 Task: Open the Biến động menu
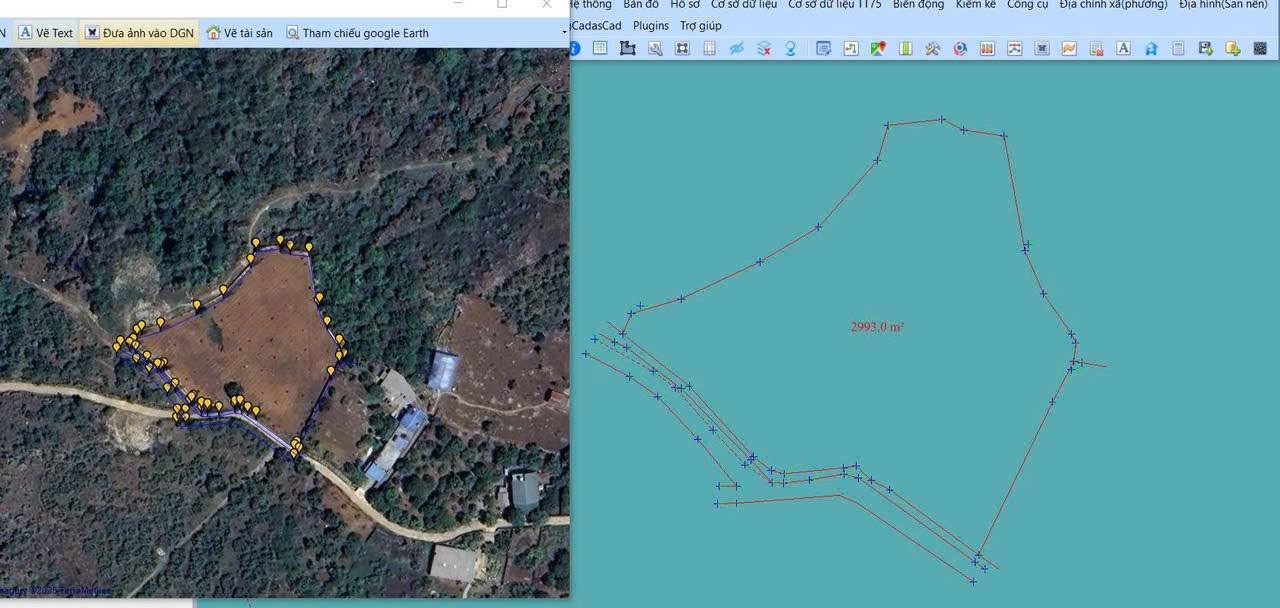click(x=918, y=5)
